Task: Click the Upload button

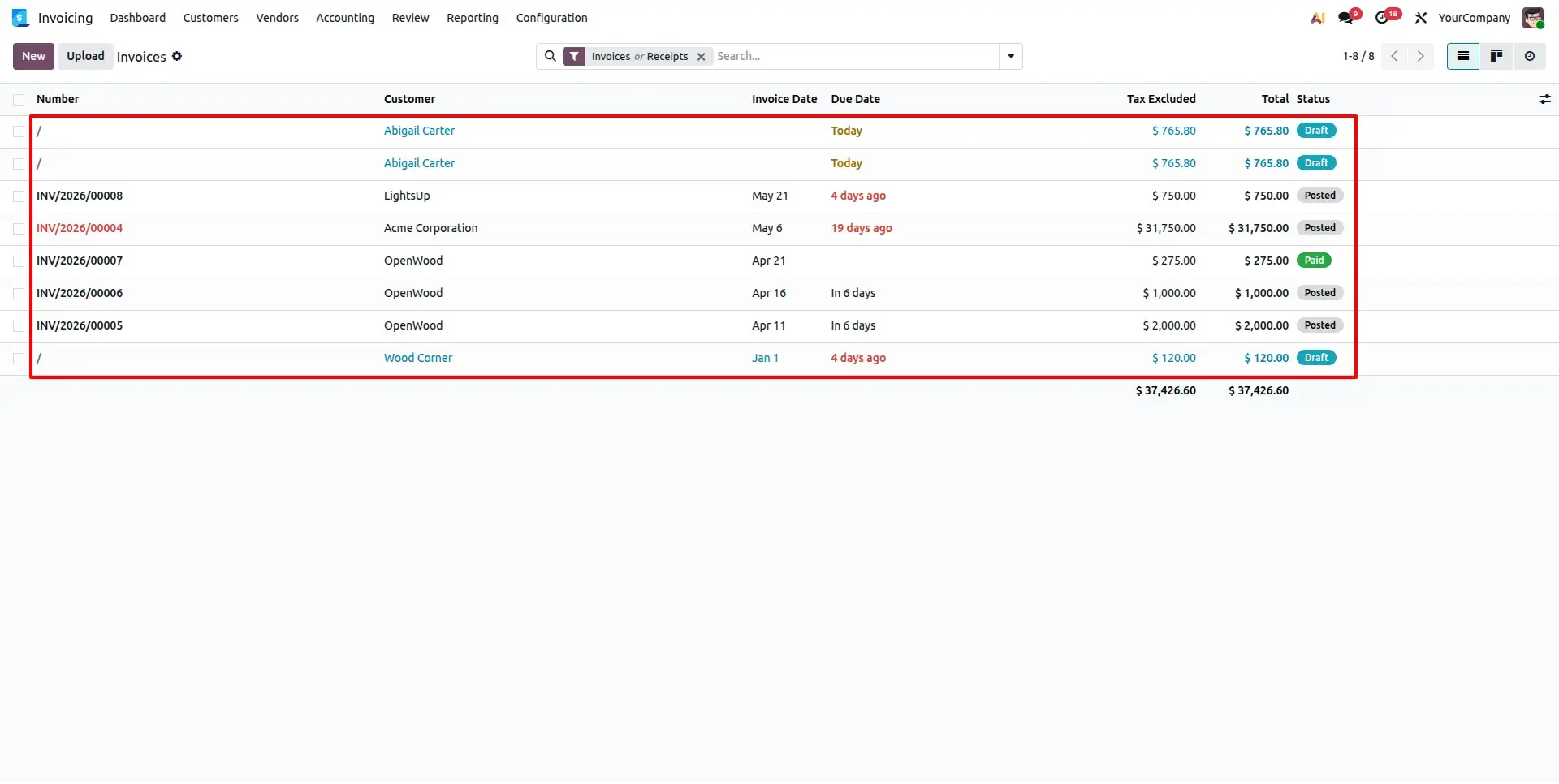Action: pyautogui.click(x=85, y=56)
